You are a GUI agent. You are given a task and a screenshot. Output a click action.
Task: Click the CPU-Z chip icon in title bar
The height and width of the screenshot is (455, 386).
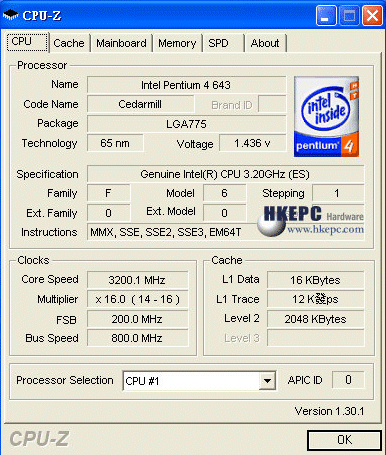pos(11,15)
